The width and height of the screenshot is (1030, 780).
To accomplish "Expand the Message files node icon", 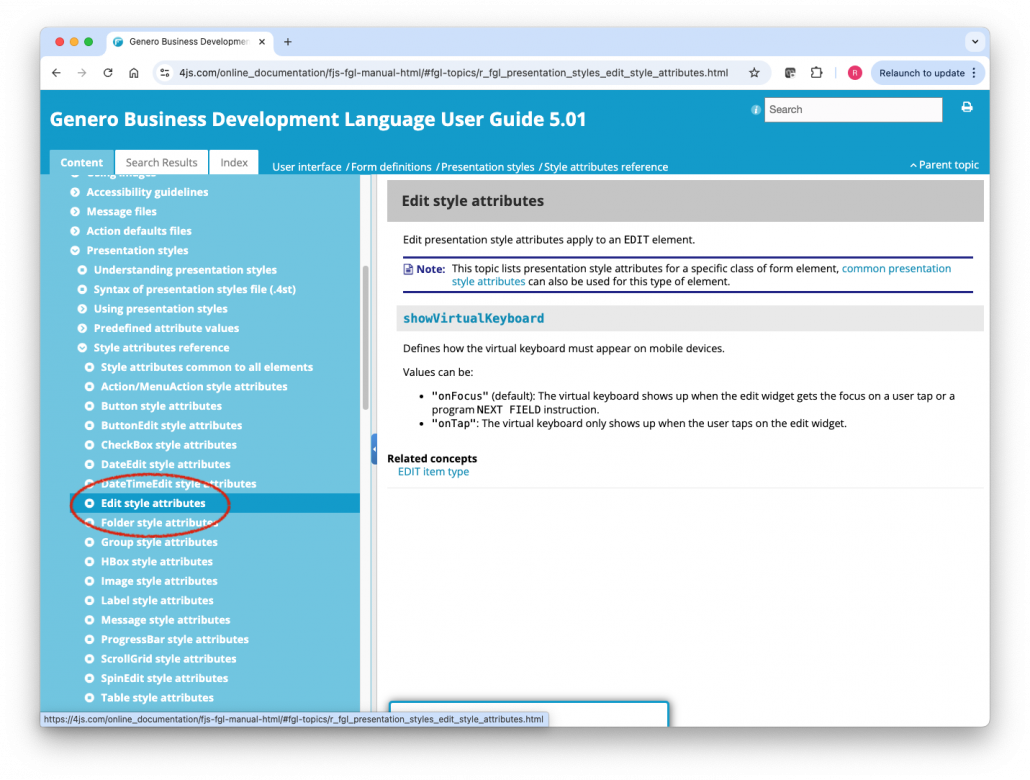I will [75, 212].
